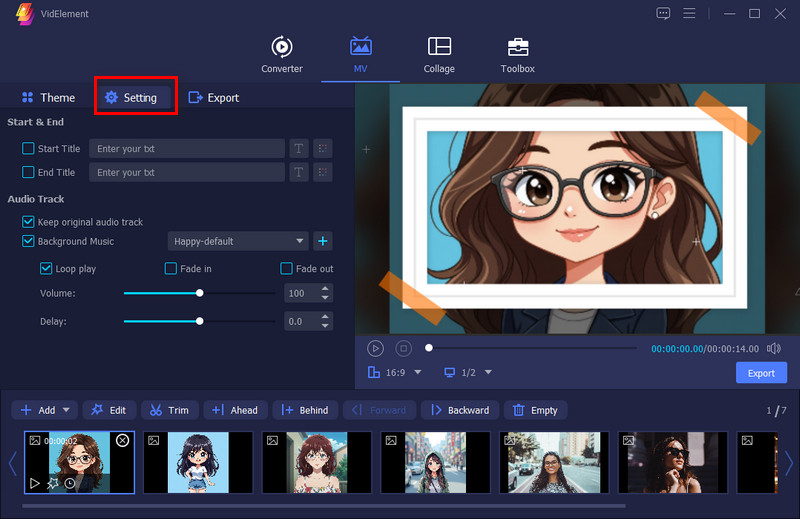Remove the first clip using its X icon

[122, 440]
